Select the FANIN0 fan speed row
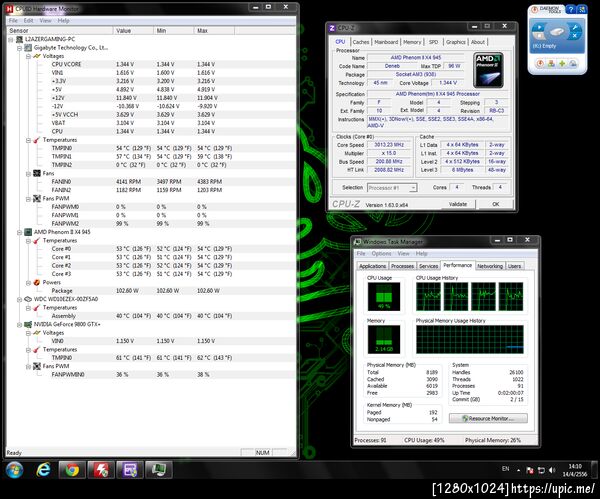This screenshot has width=600, height=499. pyautogui.click(x=151, y=182)
